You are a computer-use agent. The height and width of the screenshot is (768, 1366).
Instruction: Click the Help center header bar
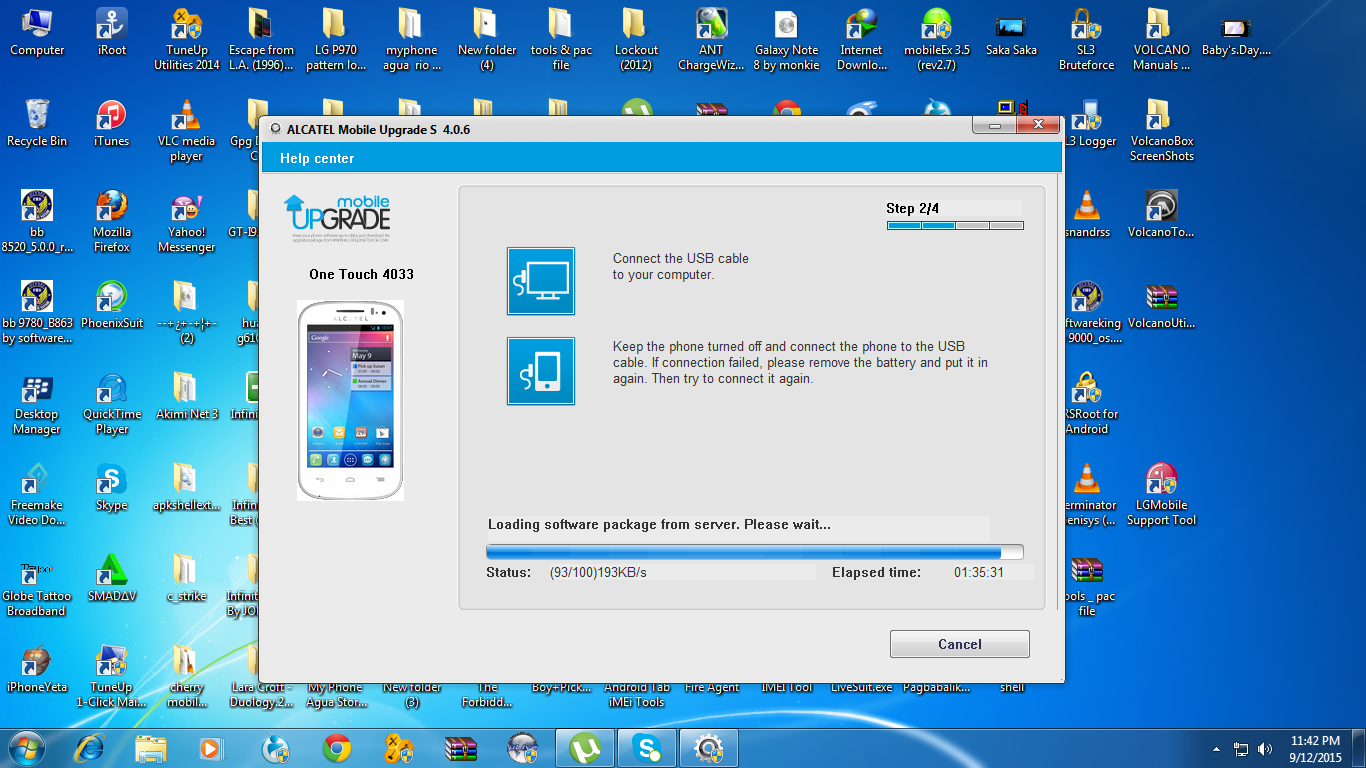point(660,158)
